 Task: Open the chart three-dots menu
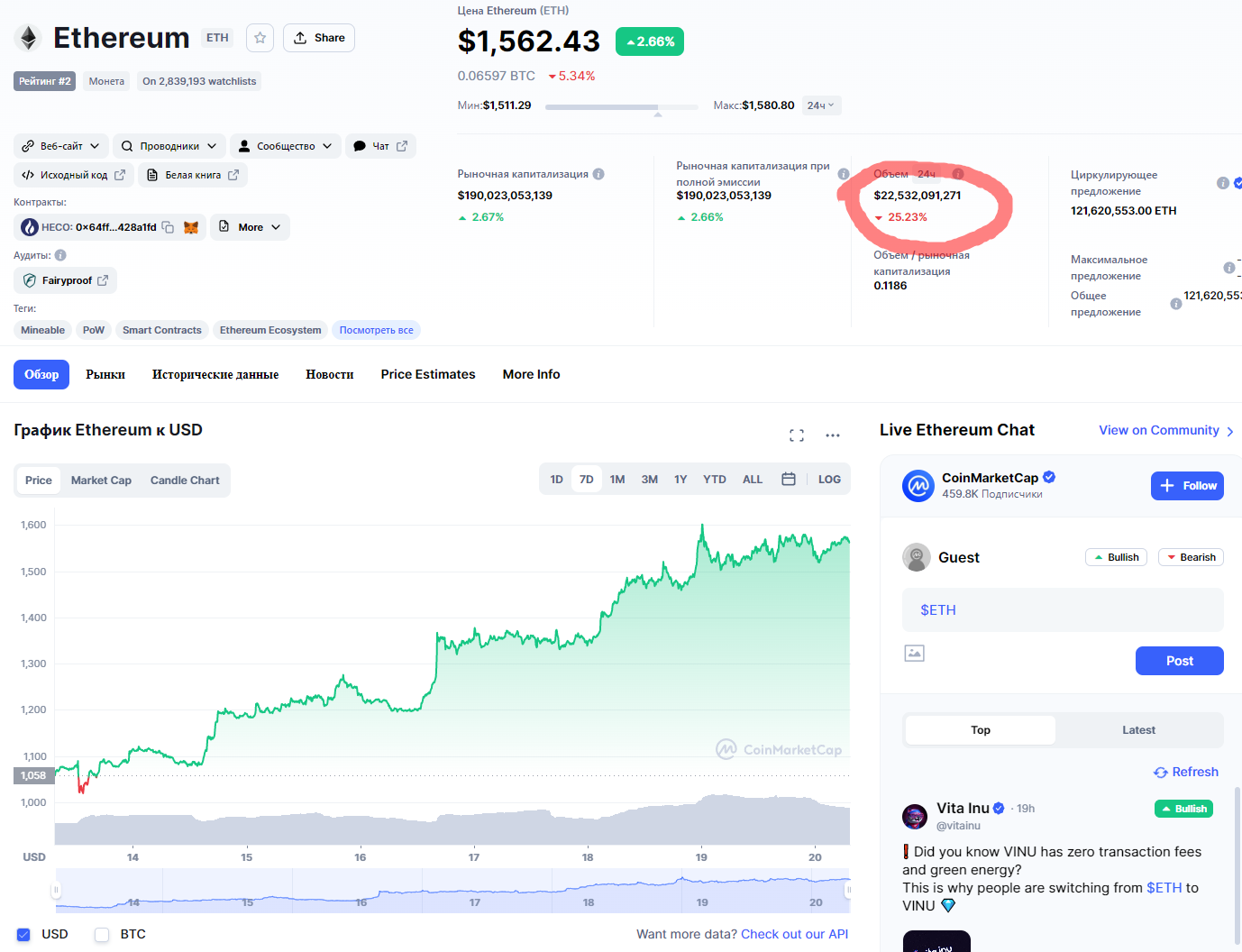(x=832, y=435)
